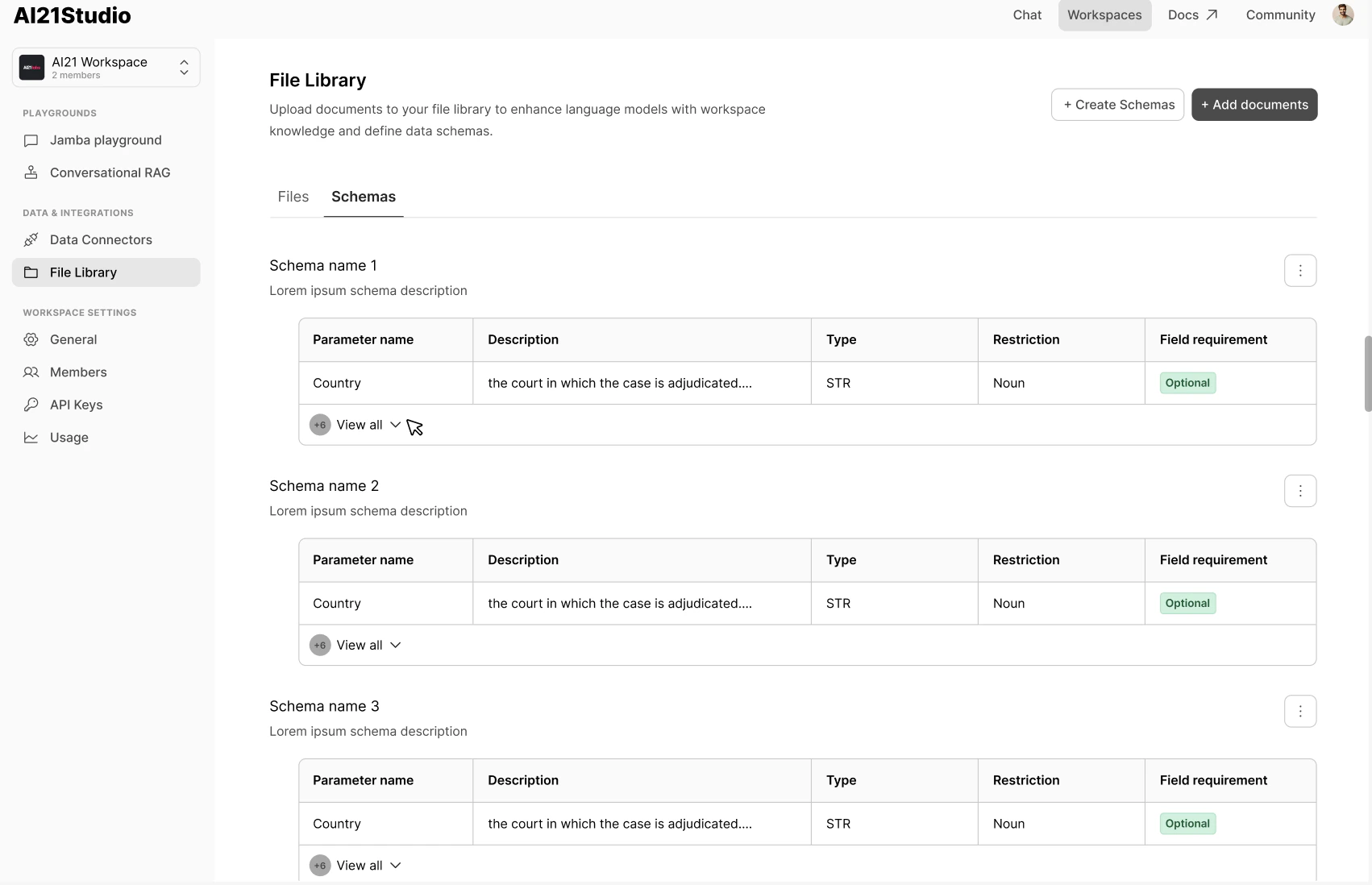This screenshot has height=885, width=1372.
Task: Open the Jamba playground chat icon
Action: pos(31,140)
